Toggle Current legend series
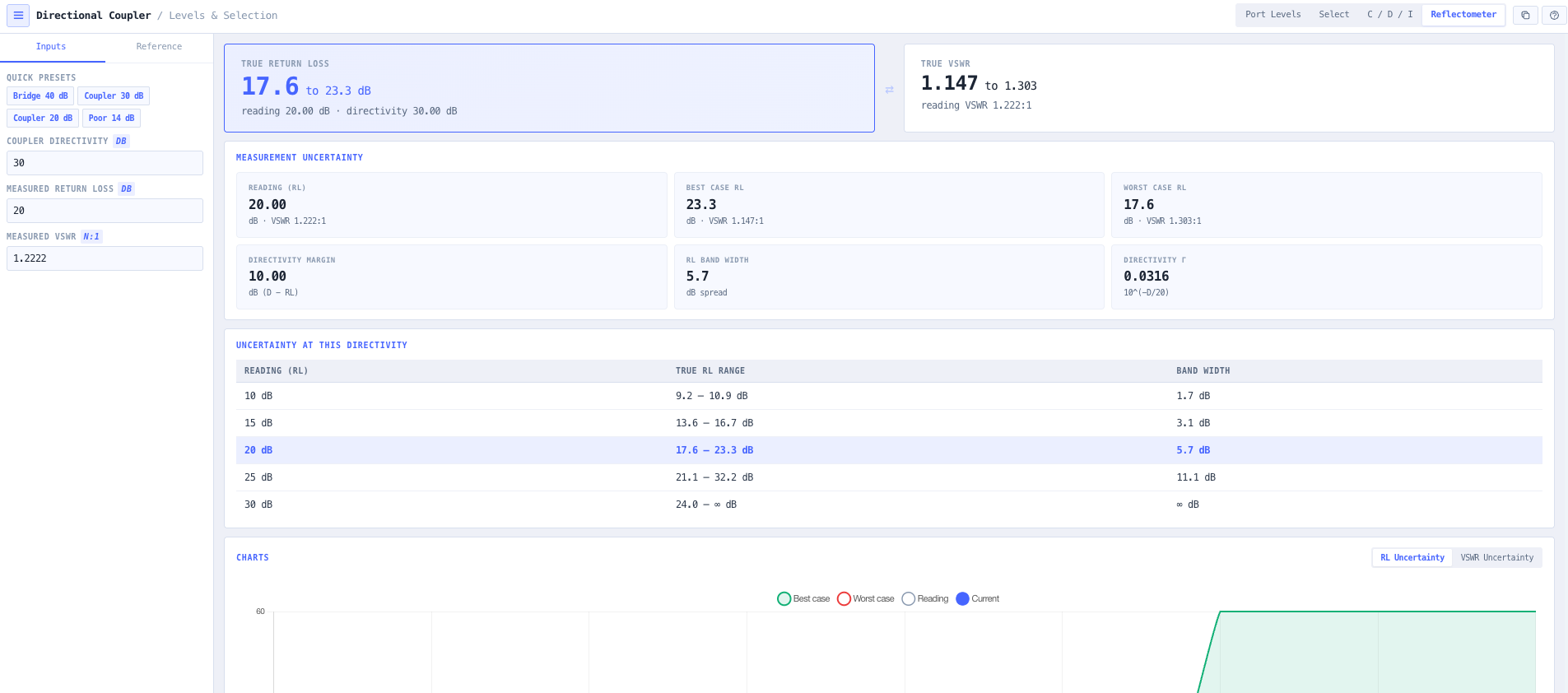This screenshot has height=693, width=1568. 978,598
